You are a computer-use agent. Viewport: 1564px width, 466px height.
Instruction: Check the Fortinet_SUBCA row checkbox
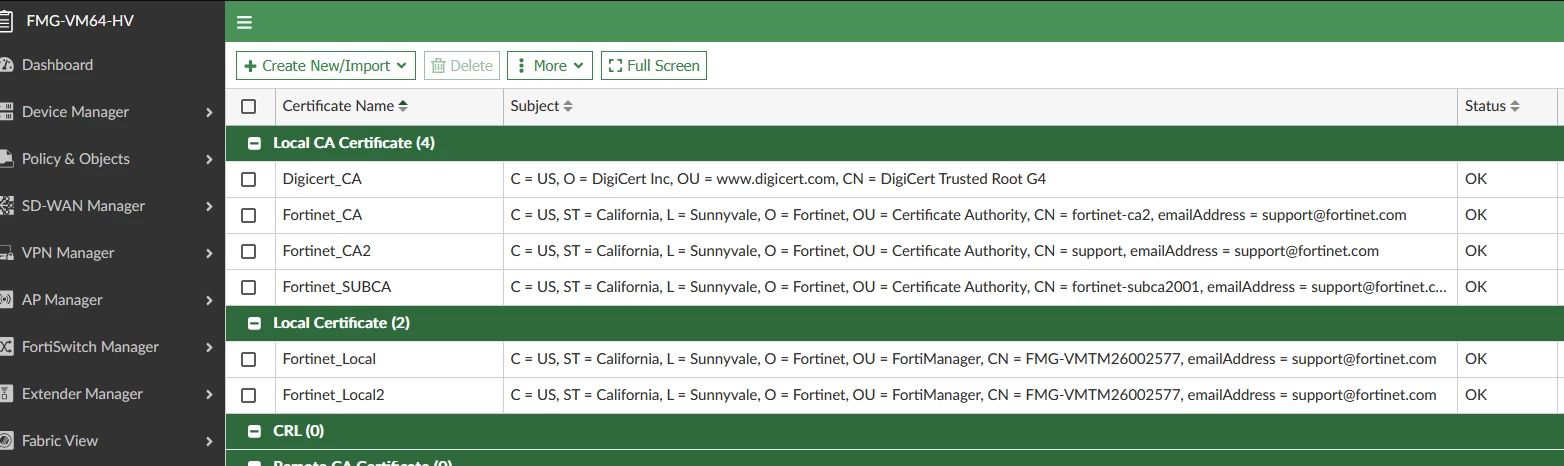point(249,287)
